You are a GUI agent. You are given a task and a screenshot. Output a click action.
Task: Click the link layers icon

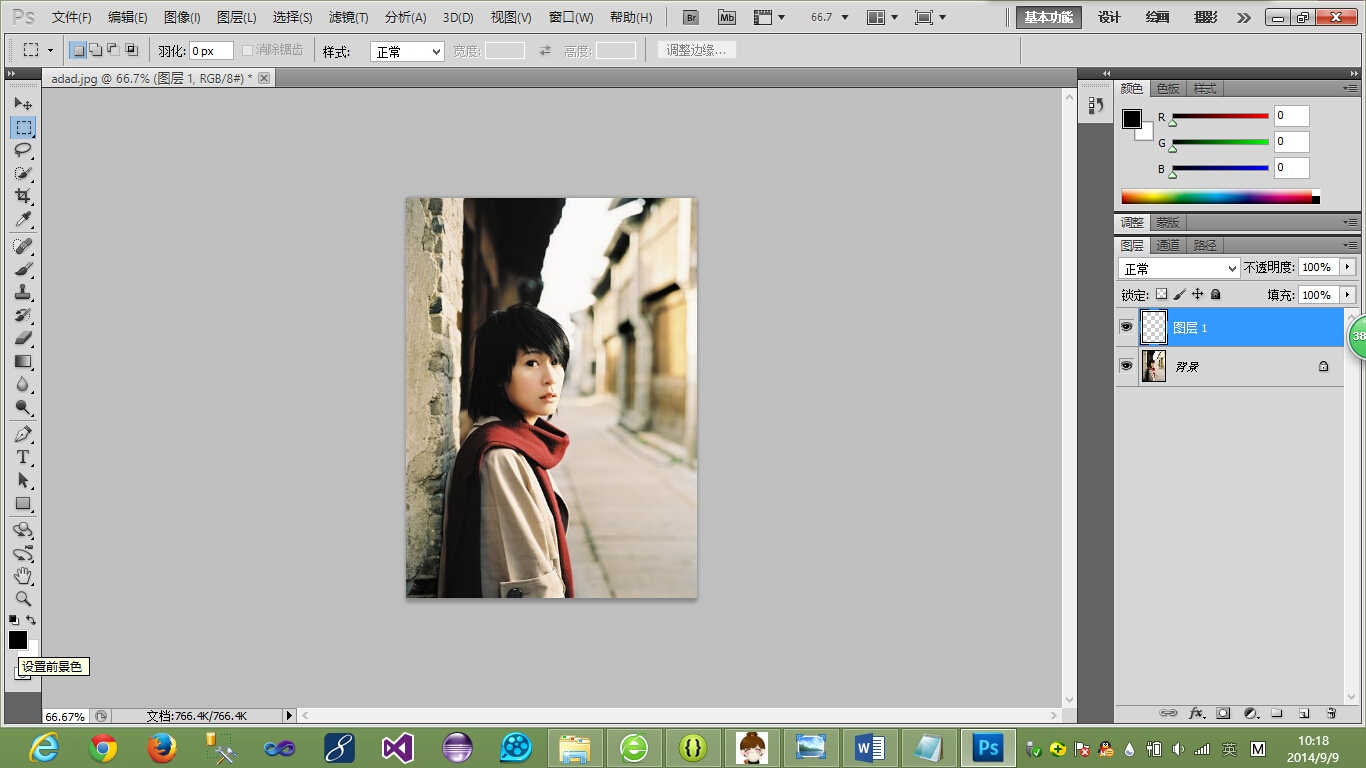coord(1168,713)
